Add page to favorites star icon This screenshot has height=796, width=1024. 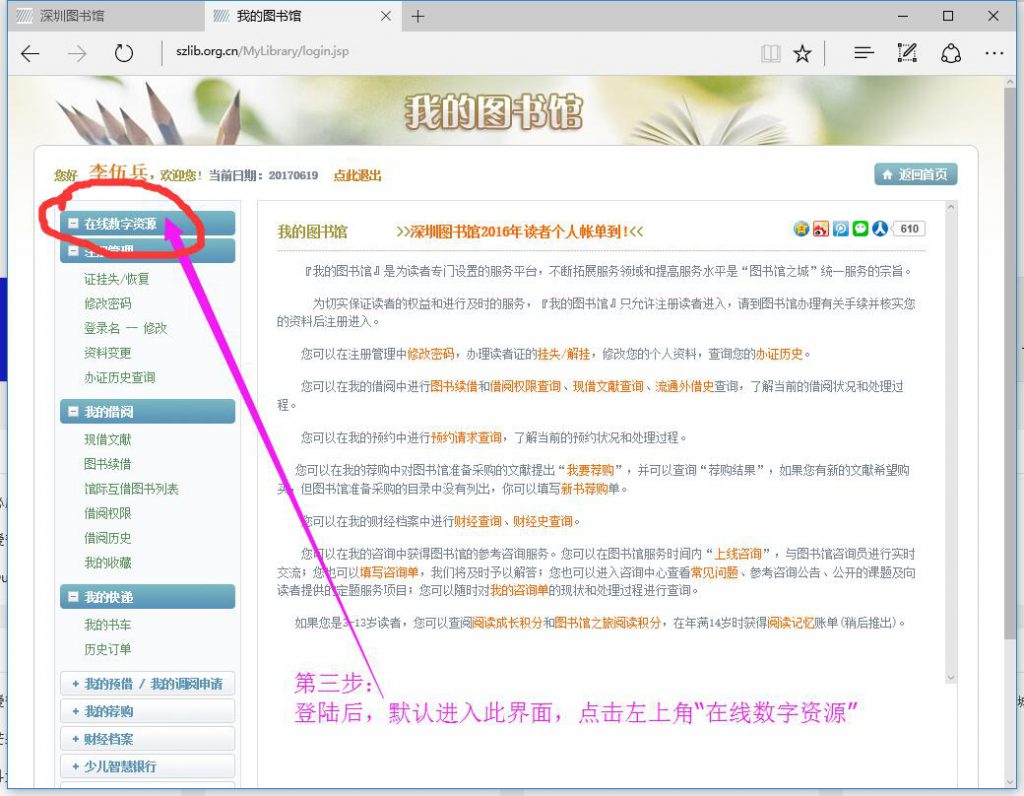pos(802,54)
